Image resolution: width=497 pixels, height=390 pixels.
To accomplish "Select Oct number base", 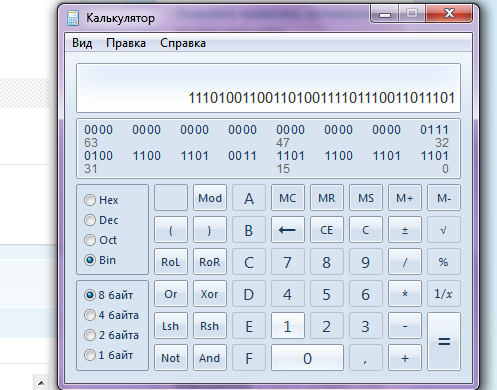I will coord(100,240).
